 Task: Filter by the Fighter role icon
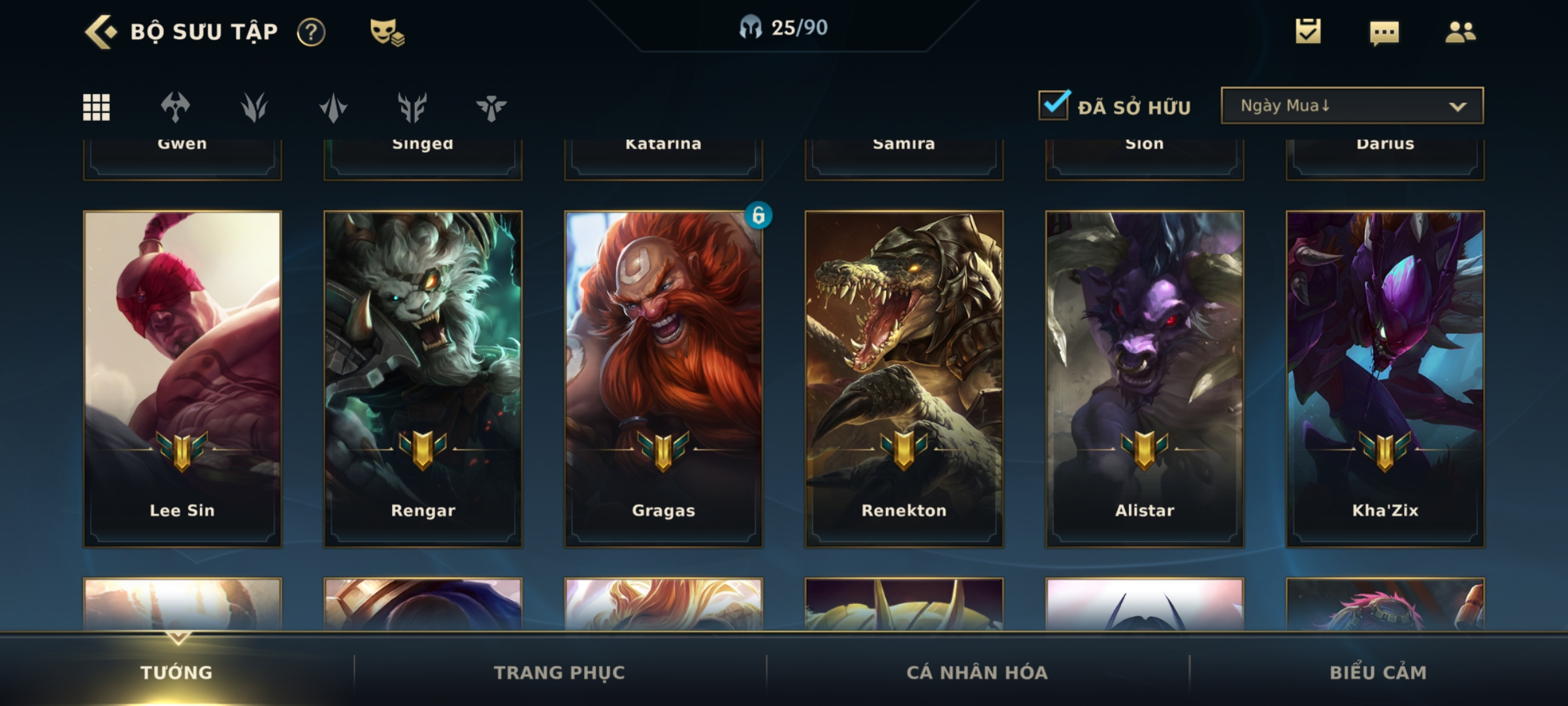tap(176, 107)
